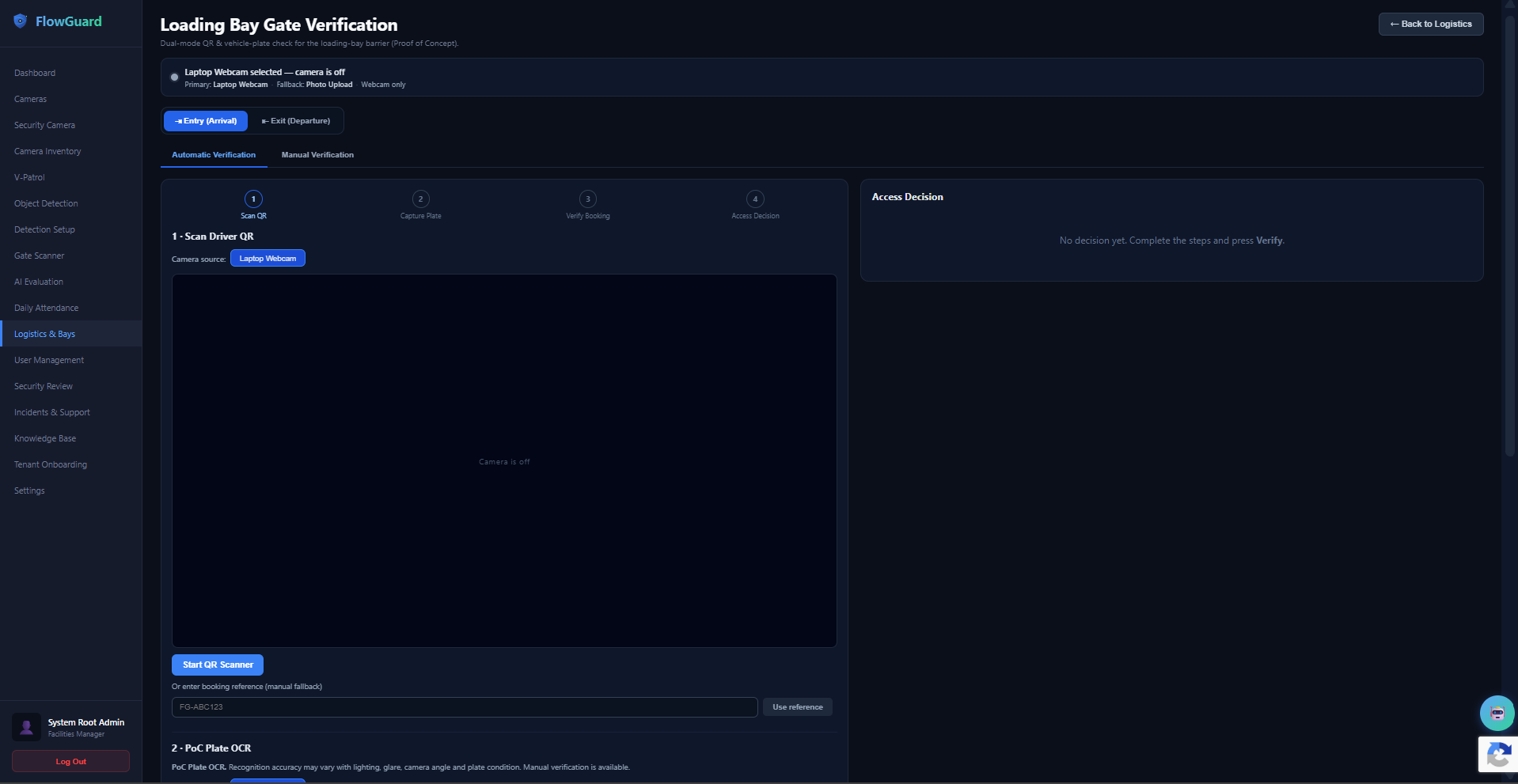Click the reCAPTCHA badge icon
This screenshot has height=784, width=1518.
tap(1498, 755)
